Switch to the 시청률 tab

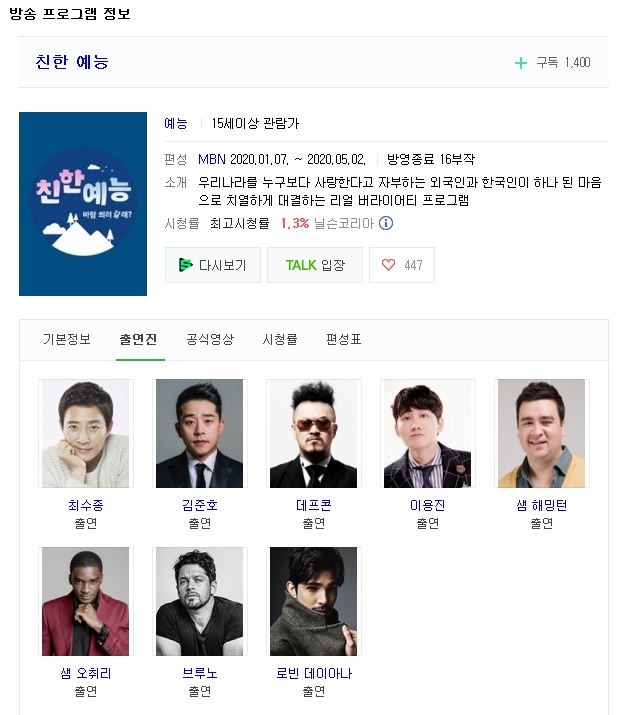point(280,339)
